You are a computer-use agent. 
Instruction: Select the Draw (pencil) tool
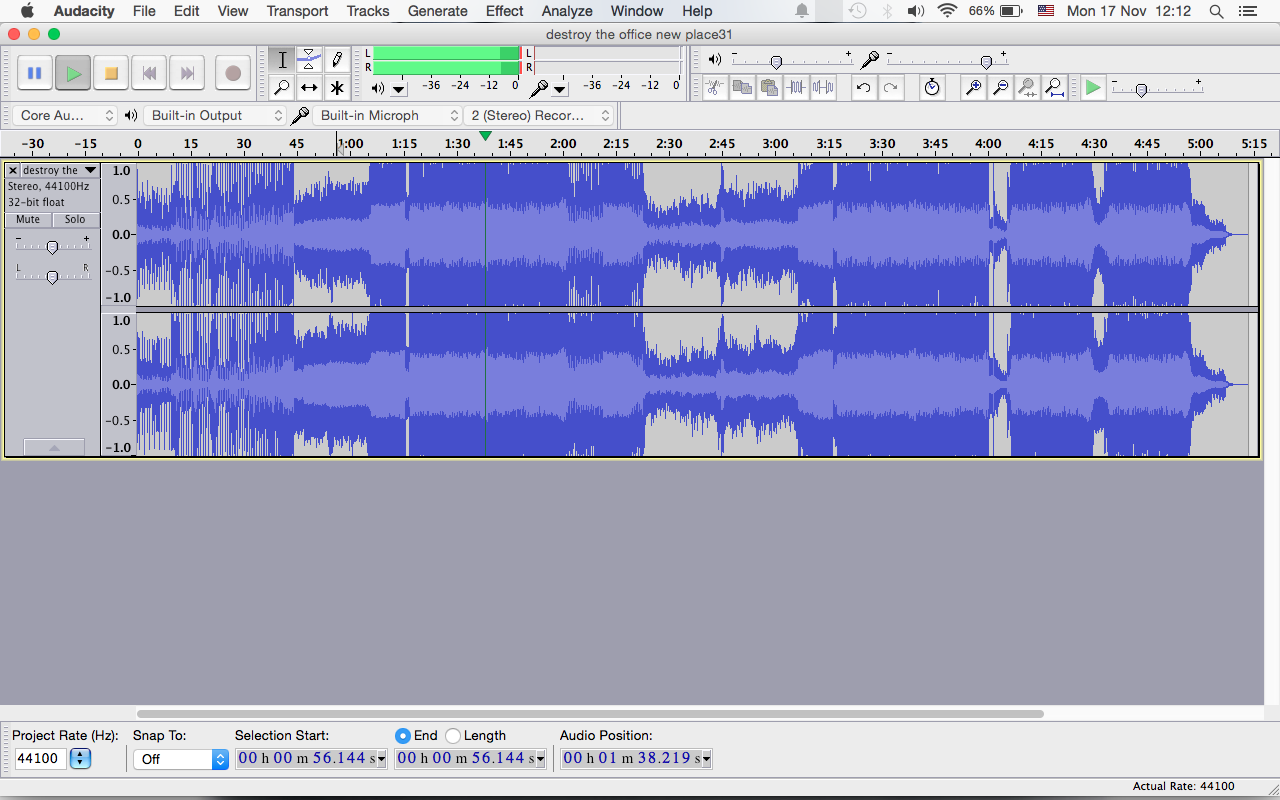coord(337,60)
